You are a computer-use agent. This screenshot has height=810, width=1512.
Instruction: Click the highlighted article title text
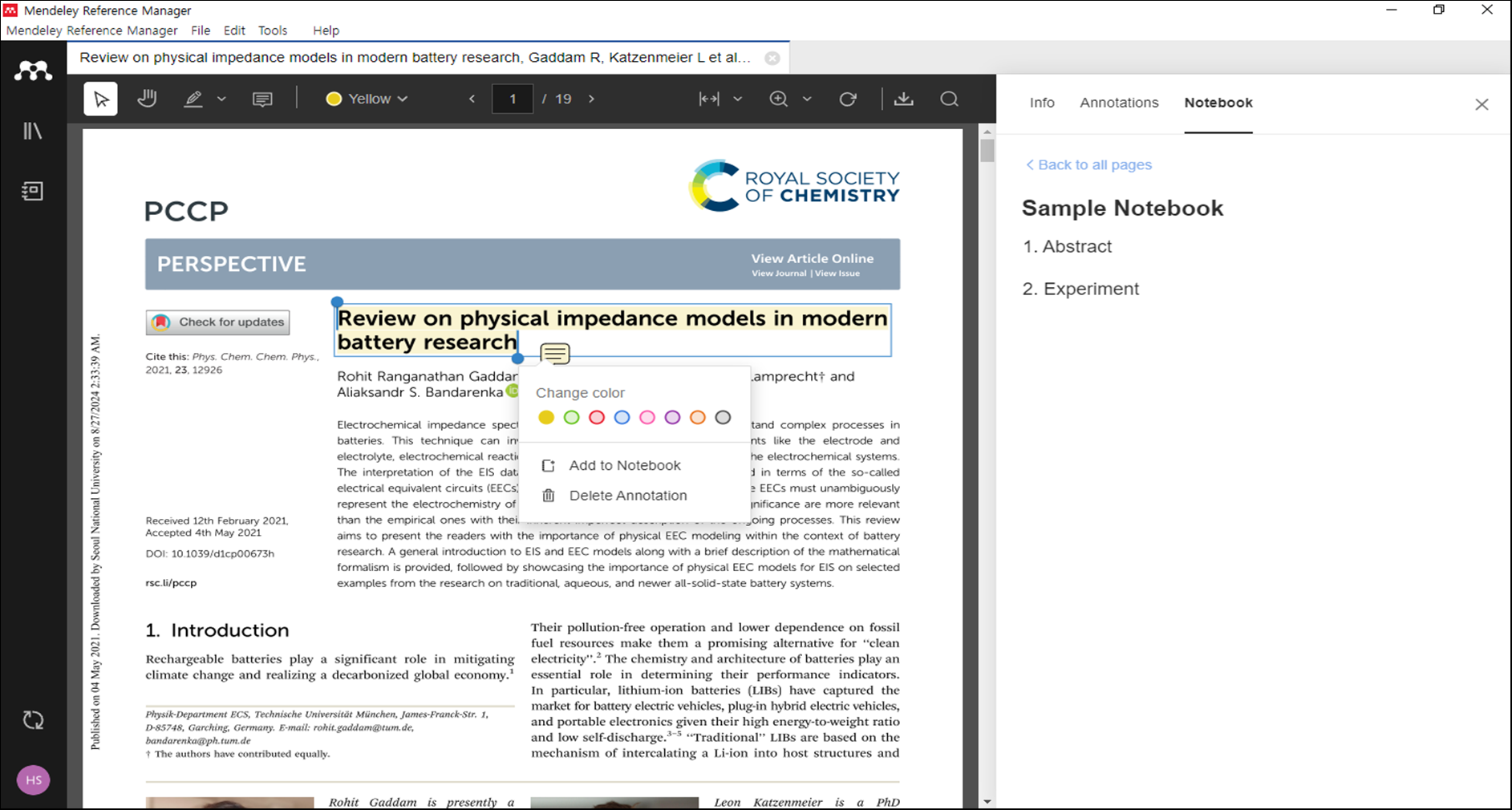coord(612,330)
